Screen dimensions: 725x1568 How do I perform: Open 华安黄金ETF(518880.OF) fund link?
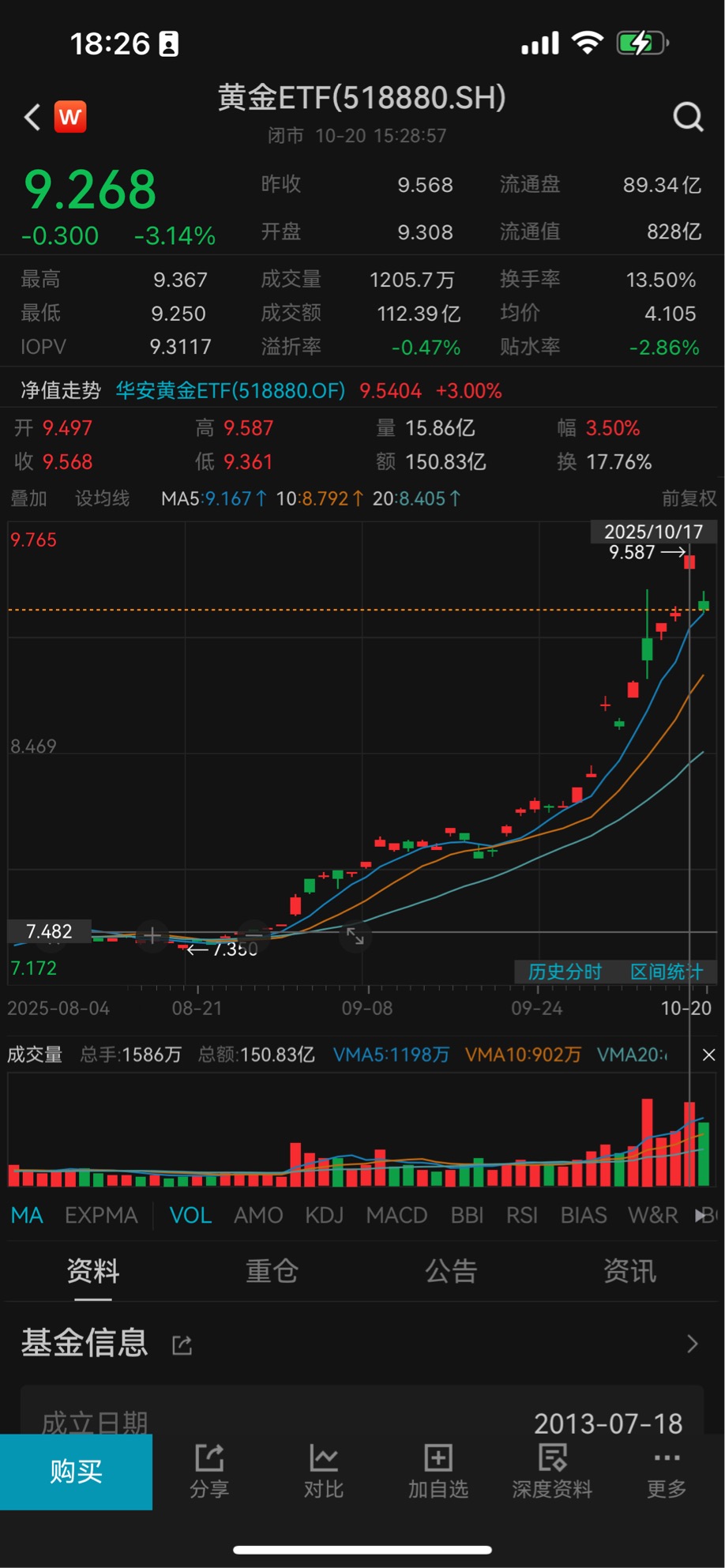(231, 390)
